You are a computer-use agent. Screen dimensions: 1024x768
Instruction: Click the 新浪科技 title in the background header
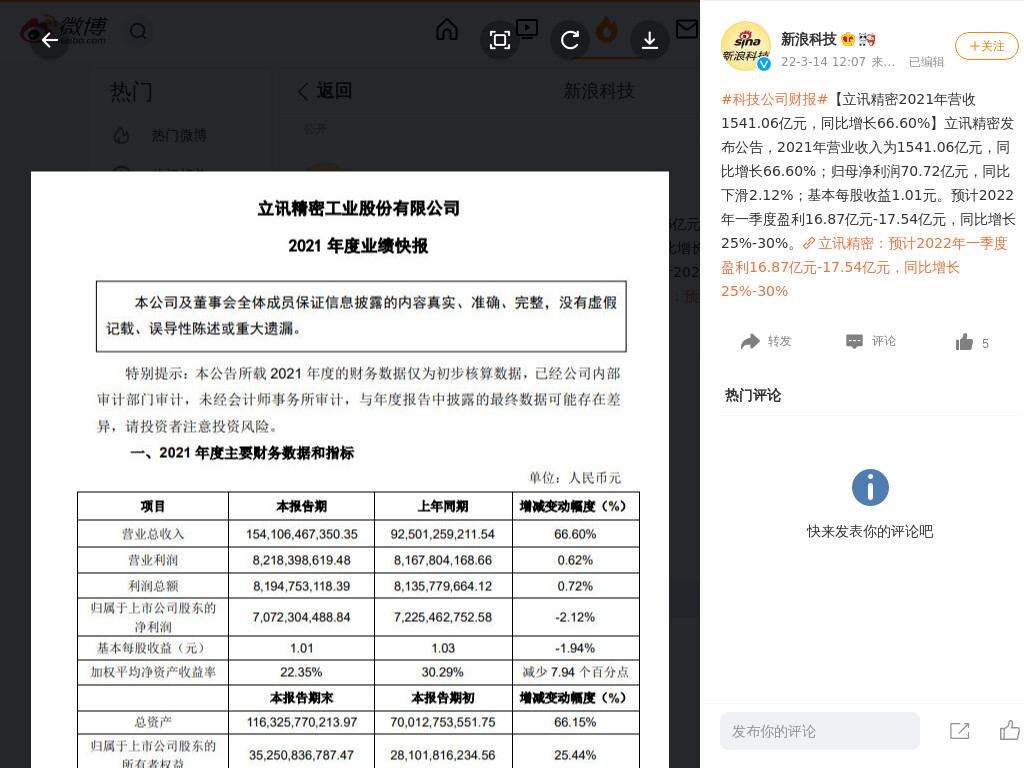[599, 91]
